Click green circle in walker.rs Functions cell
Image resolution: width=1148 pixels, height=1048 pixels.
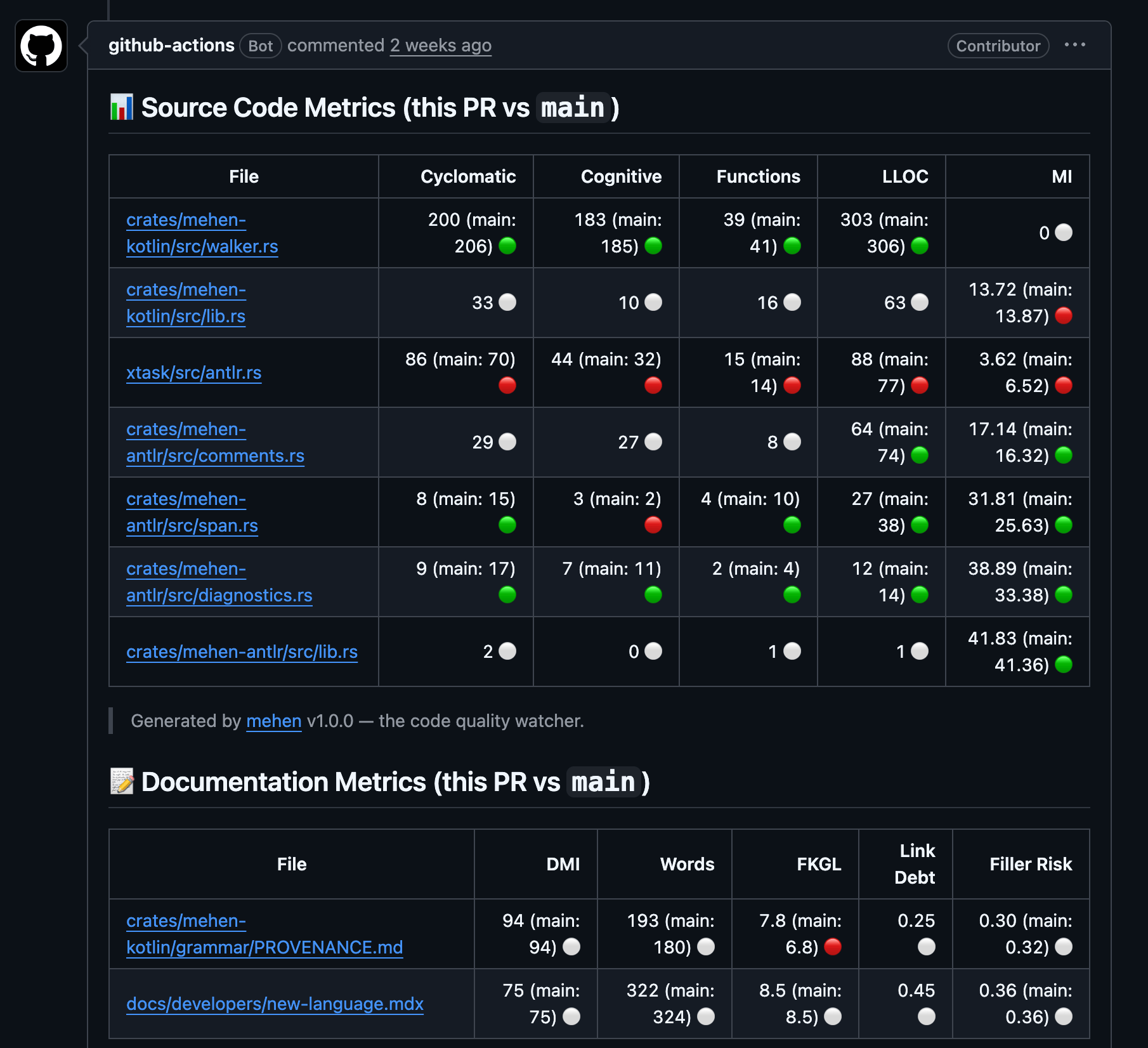pos(792,246)
